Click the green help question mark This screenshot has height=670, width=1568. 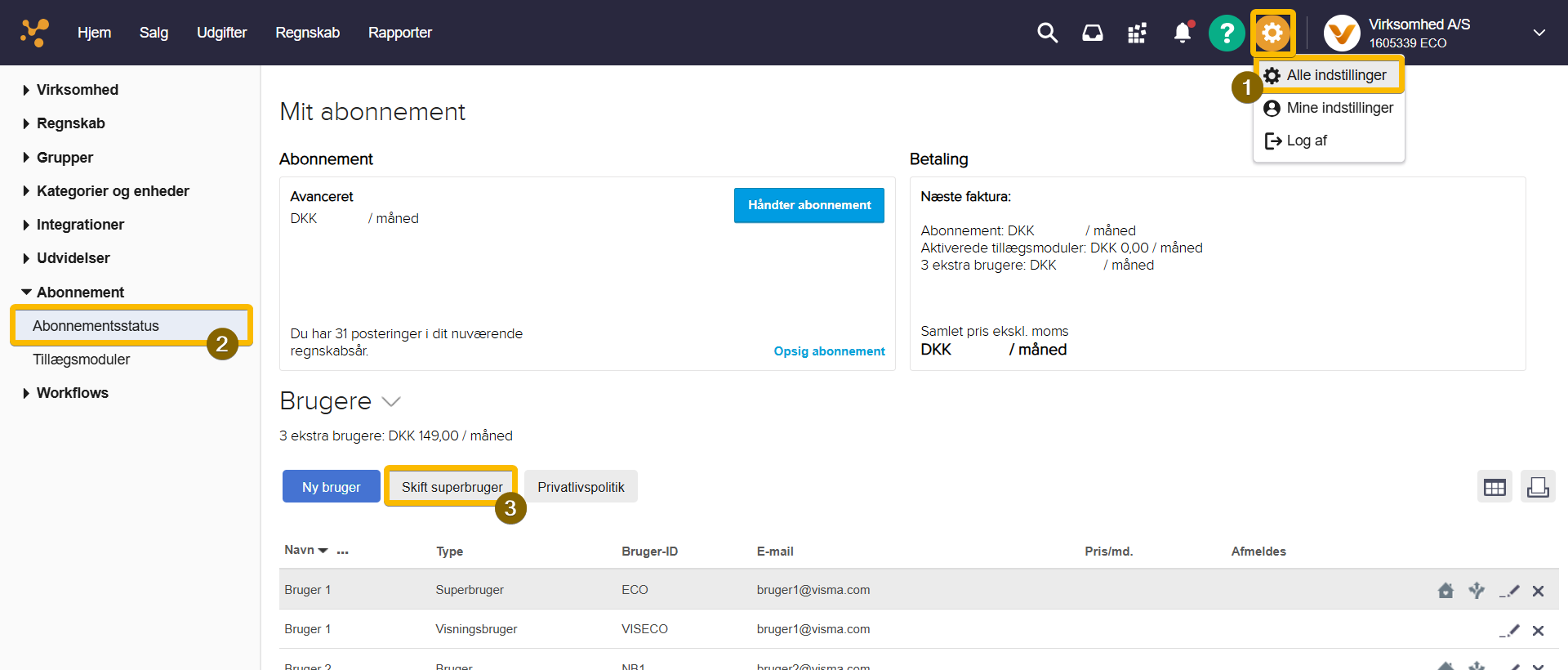1226,33
